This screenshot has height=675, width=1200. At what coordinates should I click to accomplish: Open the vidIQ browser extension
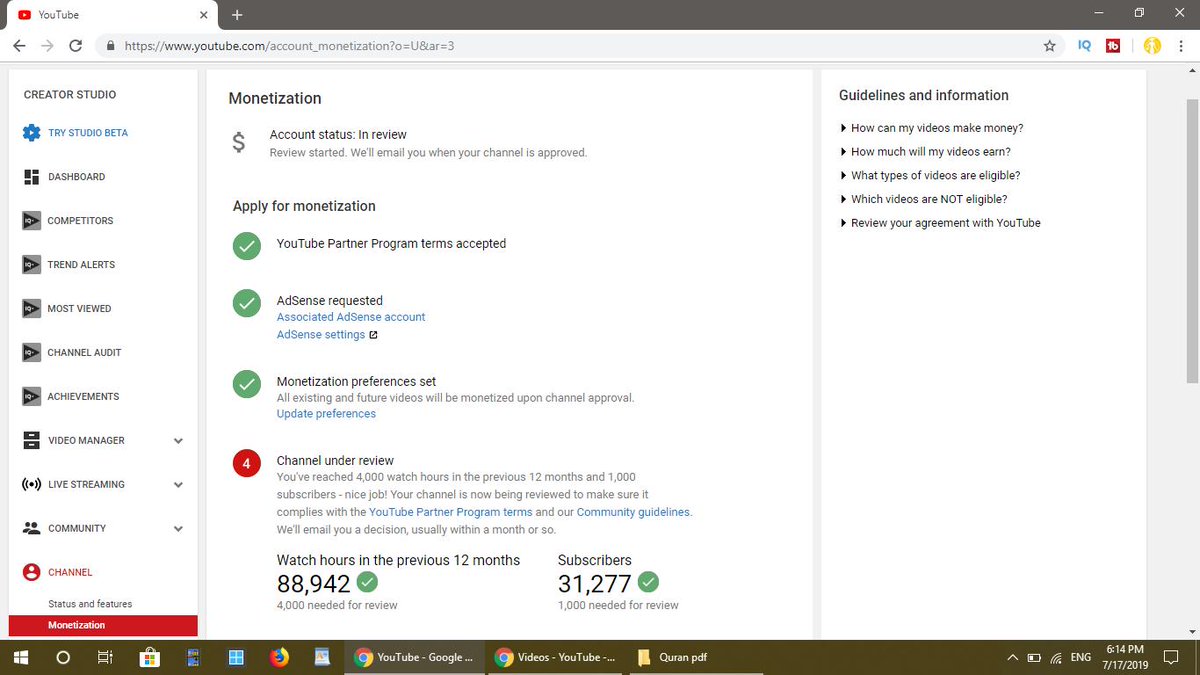1085,46
